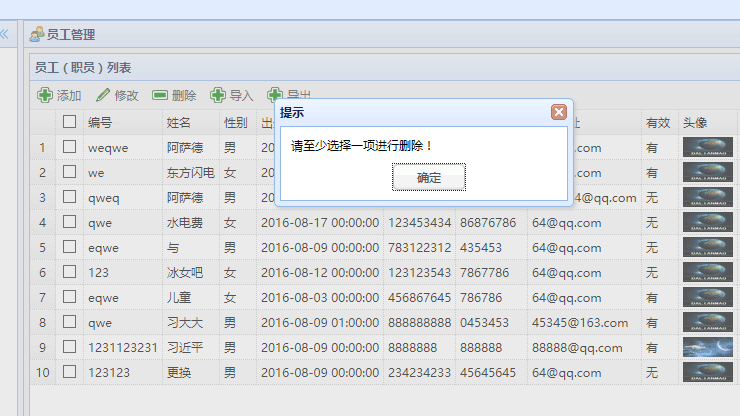Collapse the left sidebar with double-chevron
The height and width of the screenshot is (416, 740).
pos(4,34)
